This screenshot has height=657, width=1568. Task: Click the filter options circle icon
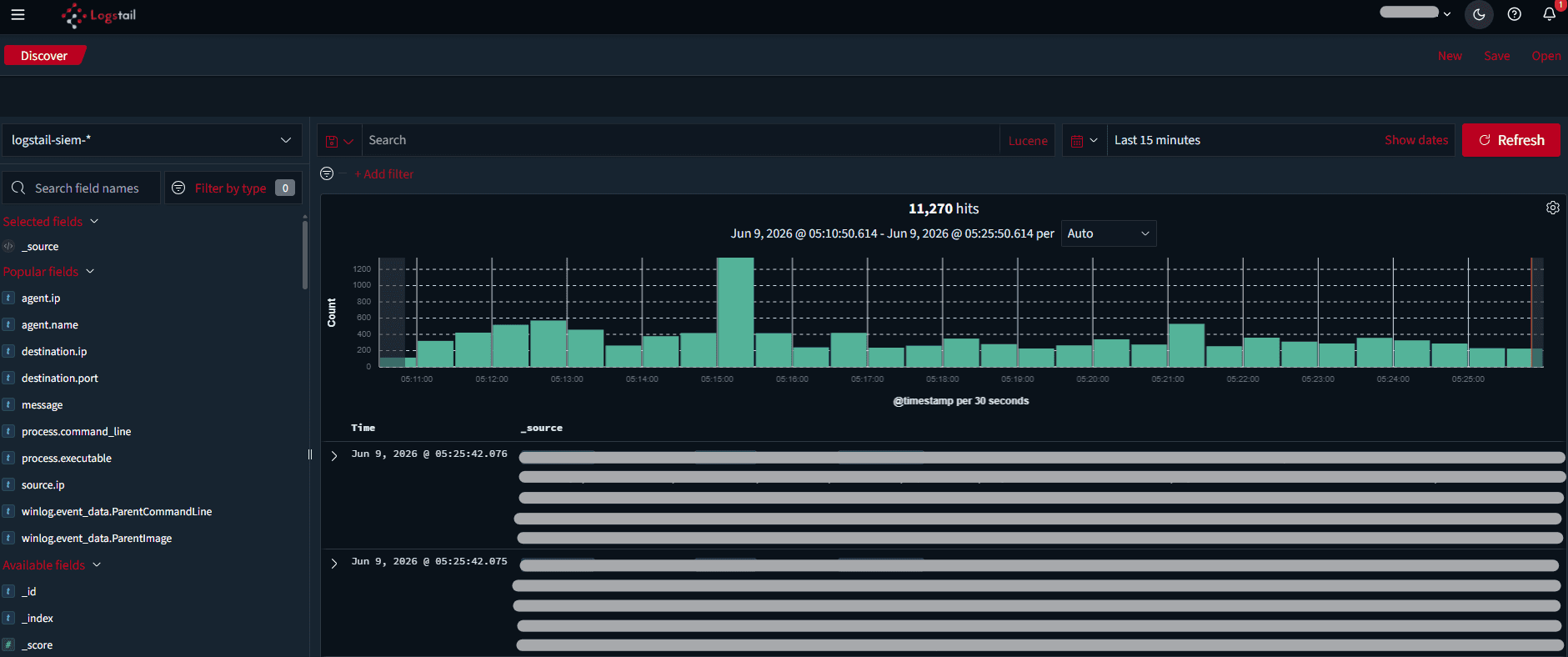[x=327, y=173]
